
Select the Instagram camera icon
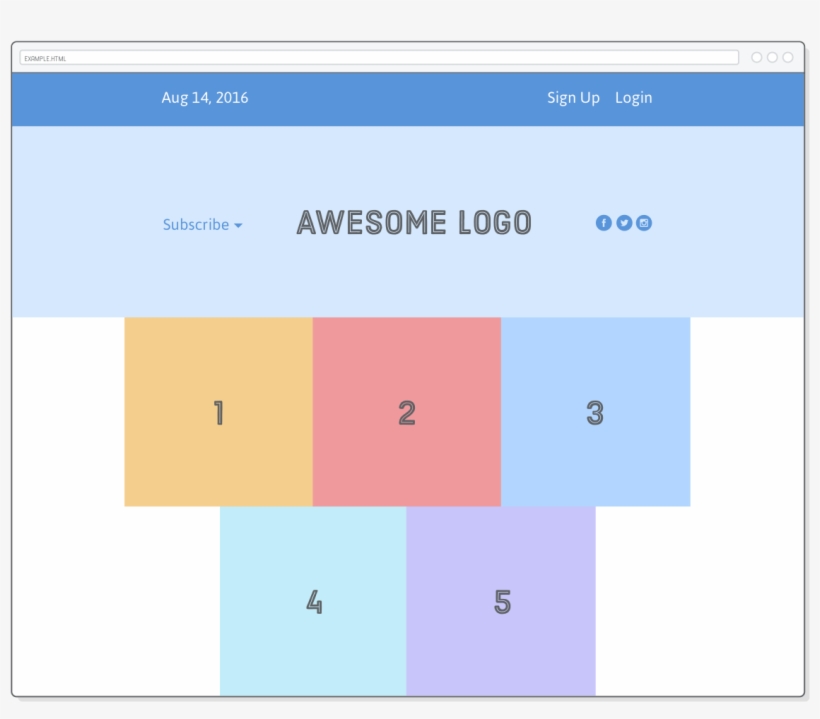coord(643,223)
